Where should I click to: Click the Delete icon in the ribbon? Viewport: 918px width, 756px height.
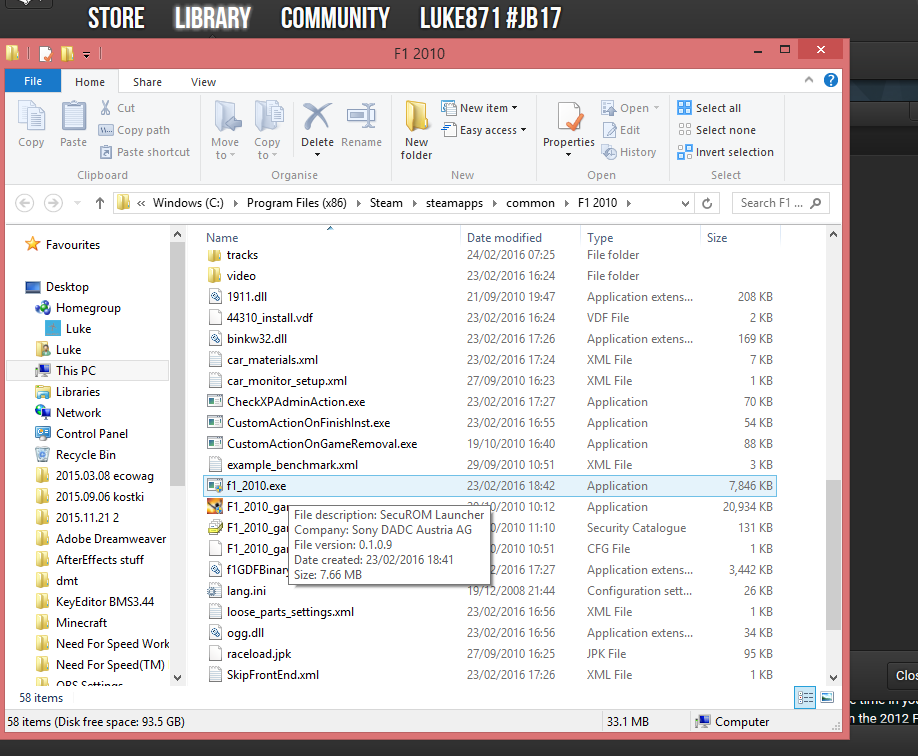coord(317,117)
